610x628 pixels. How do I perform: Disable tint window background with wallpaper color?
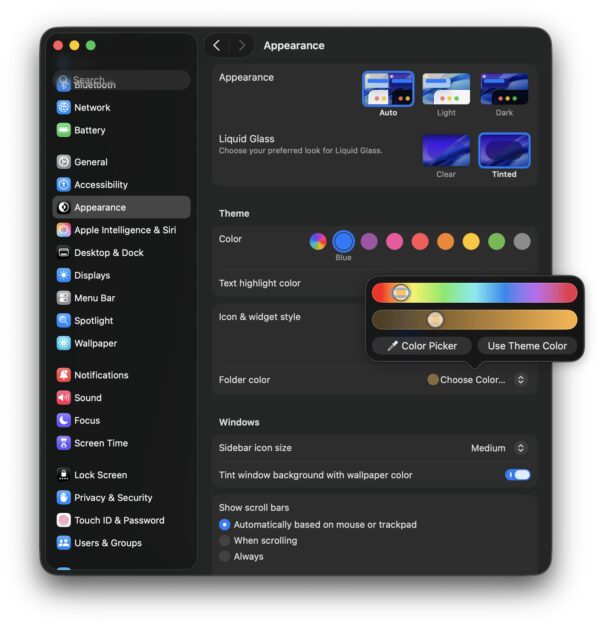pos(518,475)
